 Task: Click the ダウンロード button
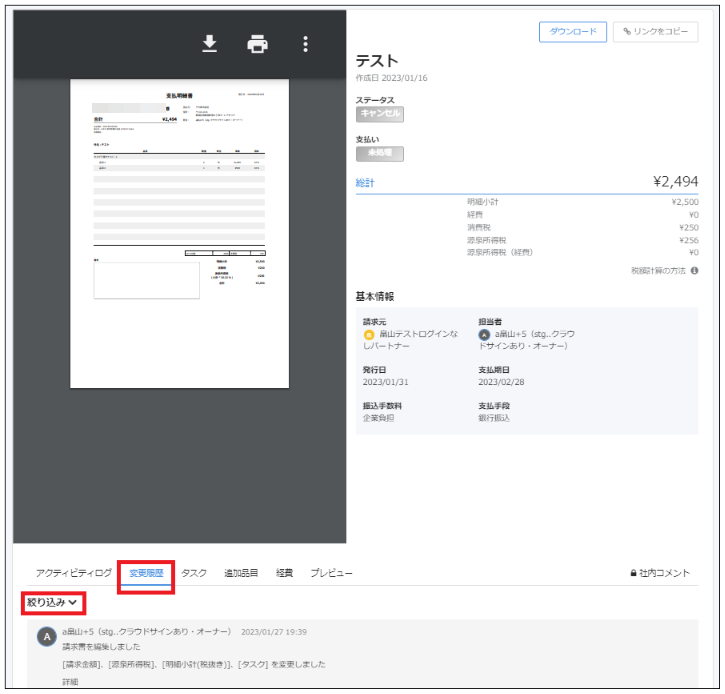click(572, 32)
